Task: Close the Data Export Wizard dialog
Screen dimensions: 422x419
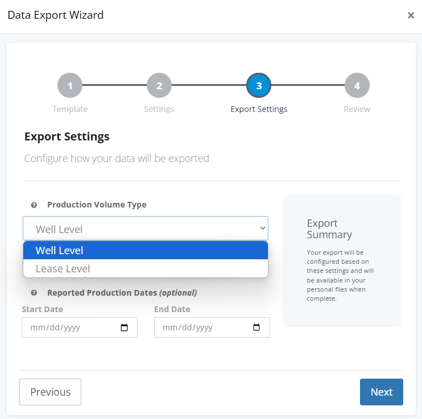Action: (411, 15)
